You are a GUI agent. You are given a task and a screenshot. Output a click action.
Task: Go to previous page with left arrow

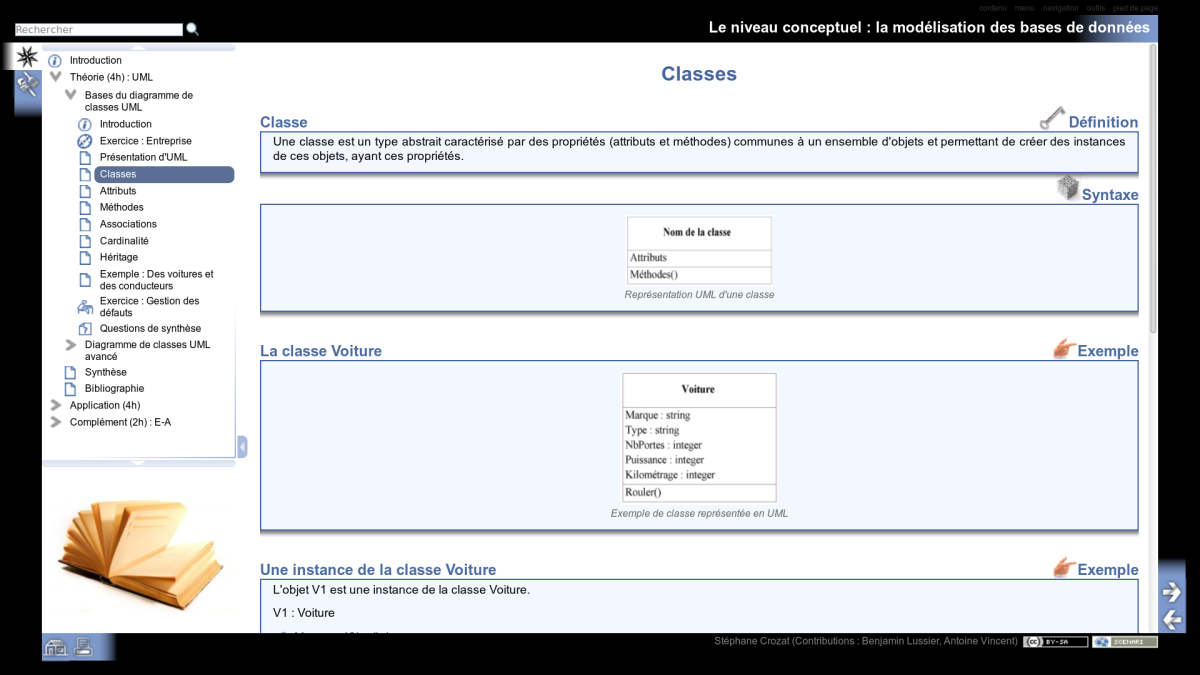1171,619
